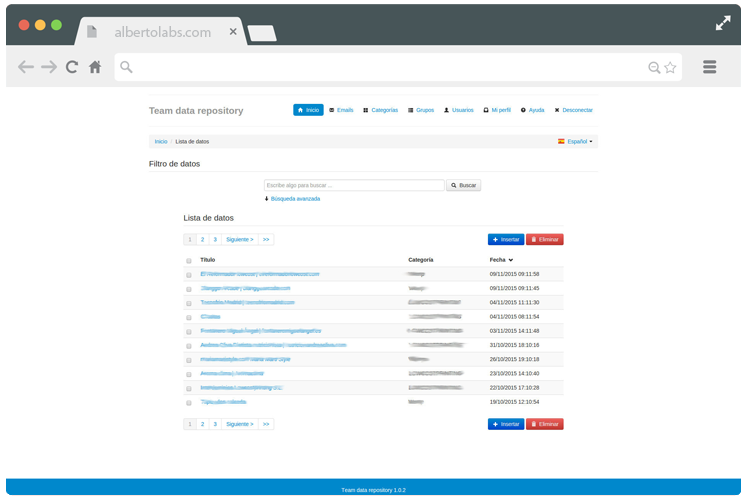The image size is (750, 500).
Task: Go to page 3 in bottom pagination
Action: point(215,424)
